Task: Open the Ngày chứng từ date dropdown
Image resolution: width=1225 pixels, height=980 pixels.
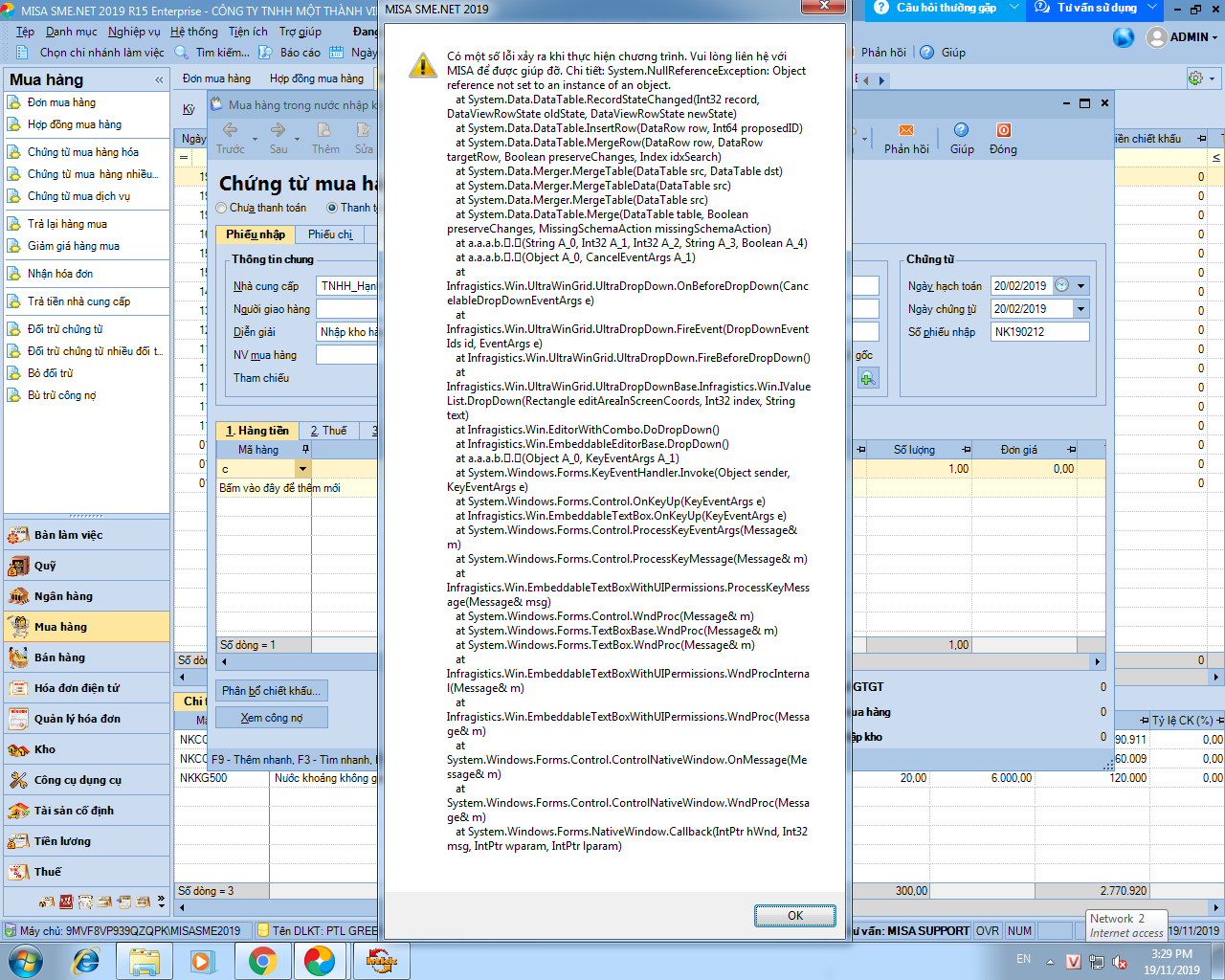Action: (x=1080, y=308)
